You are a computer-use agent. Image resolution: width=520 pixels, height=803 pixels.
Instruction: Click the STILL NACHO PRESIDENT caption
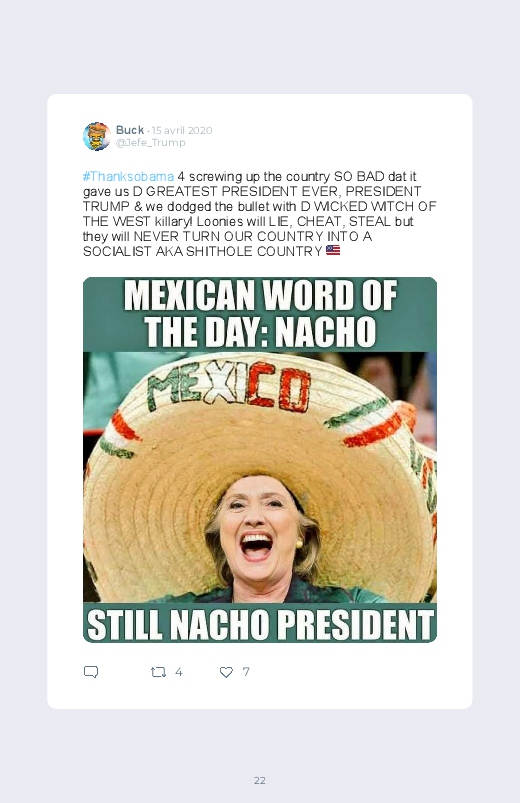click(x=260, y=624)
